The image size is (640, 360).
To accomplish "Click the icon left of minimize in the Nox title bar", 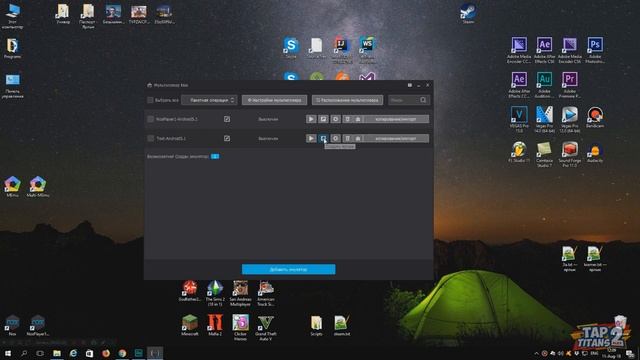I will [410, 85].
